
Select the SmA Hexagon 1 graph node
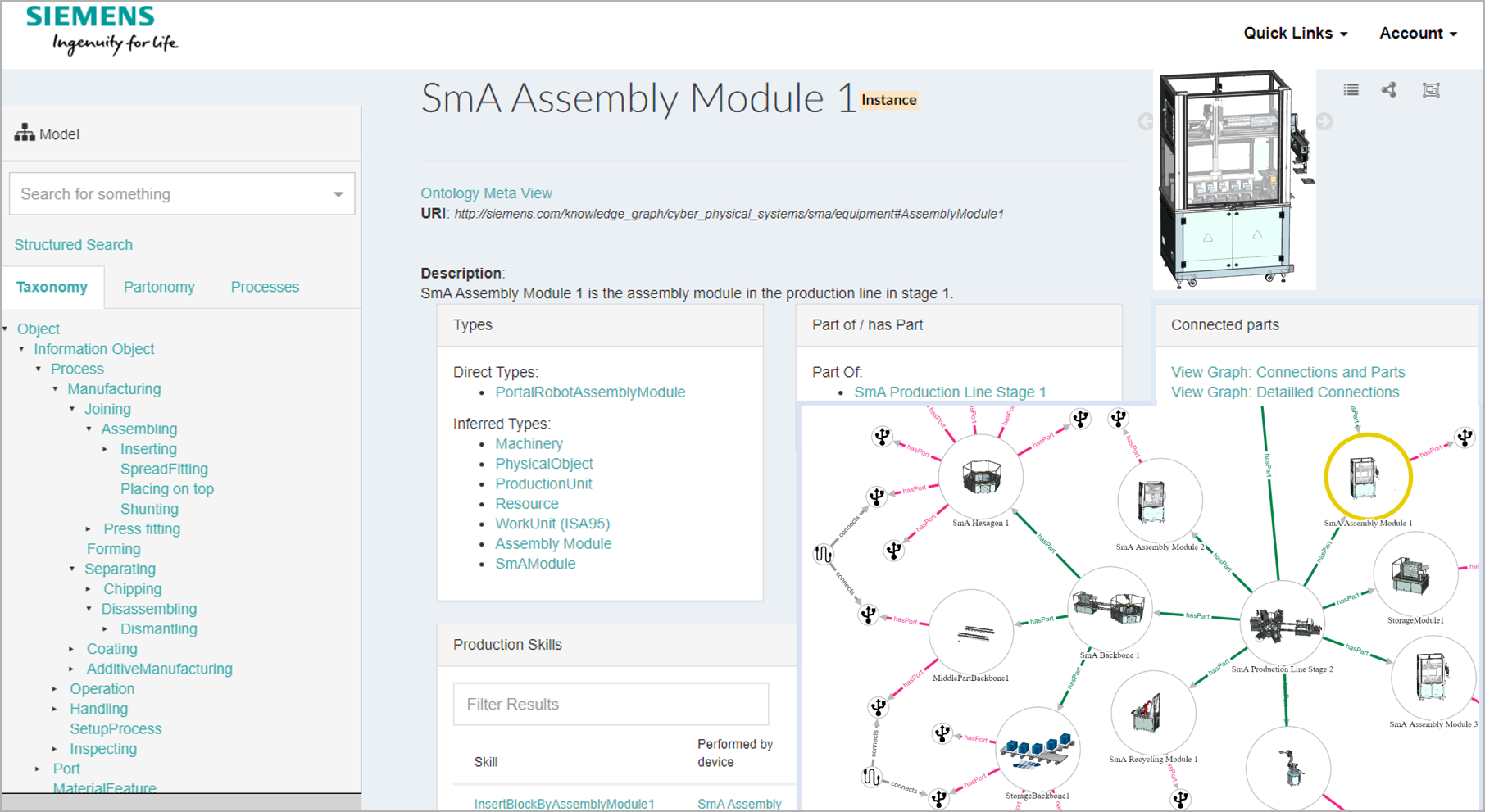[x=981, y=477]
